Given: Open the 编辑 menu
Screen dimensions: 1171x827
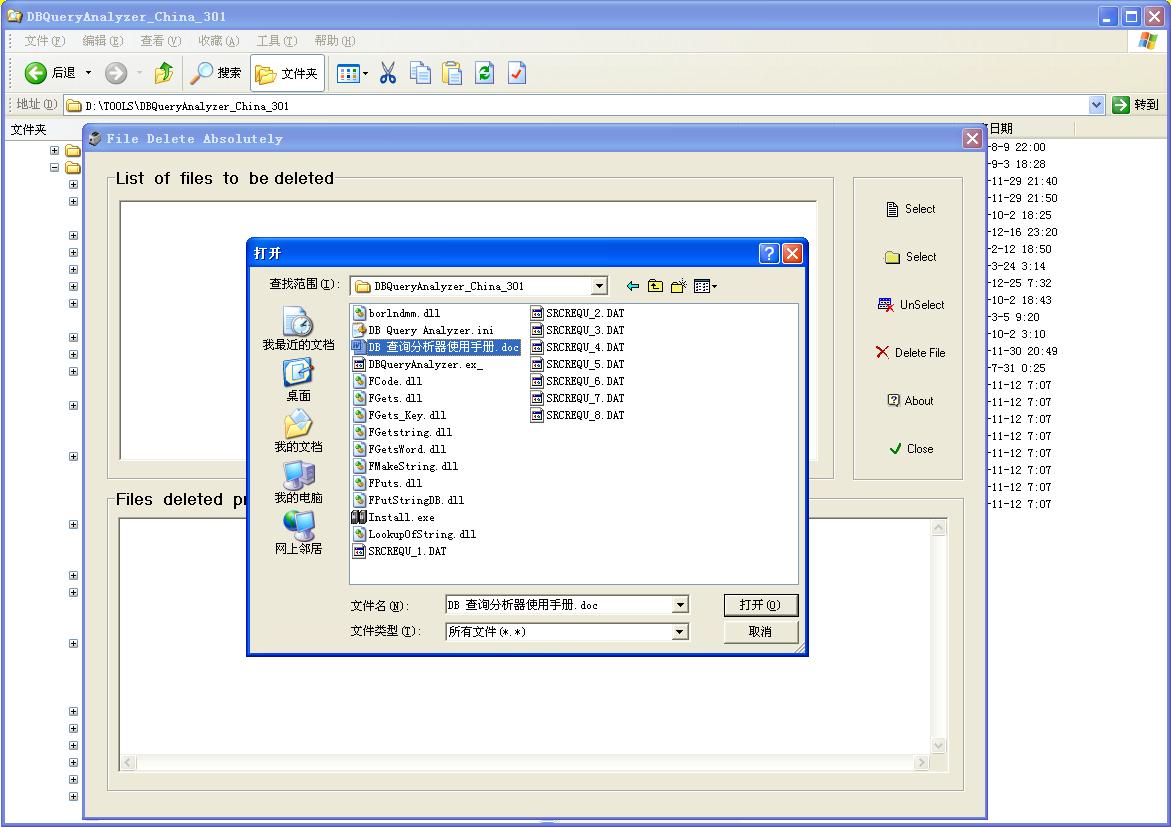Looking at the screenshot, I should [102, 40].
